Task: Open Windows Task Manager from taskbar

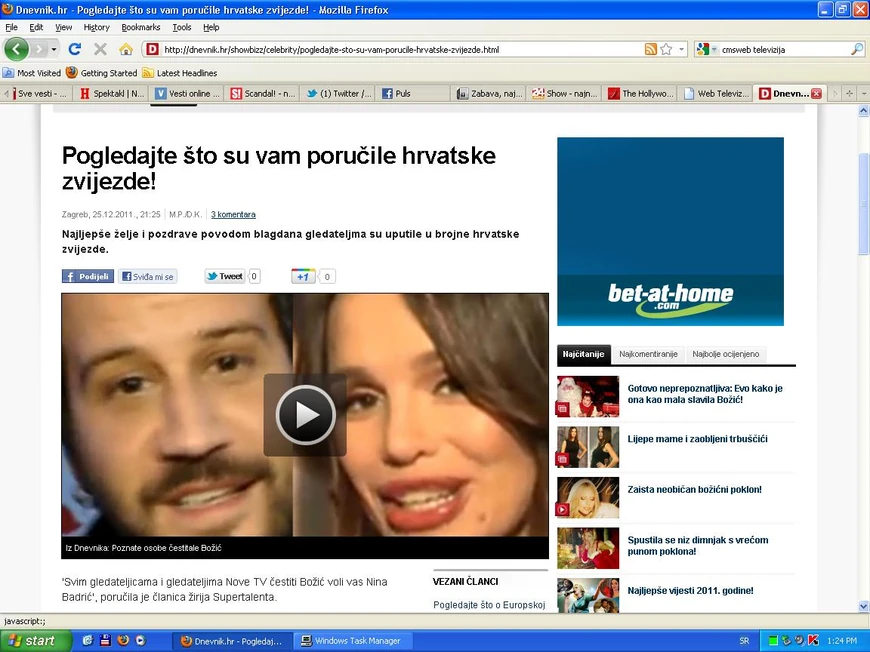Action: point(351,641)
